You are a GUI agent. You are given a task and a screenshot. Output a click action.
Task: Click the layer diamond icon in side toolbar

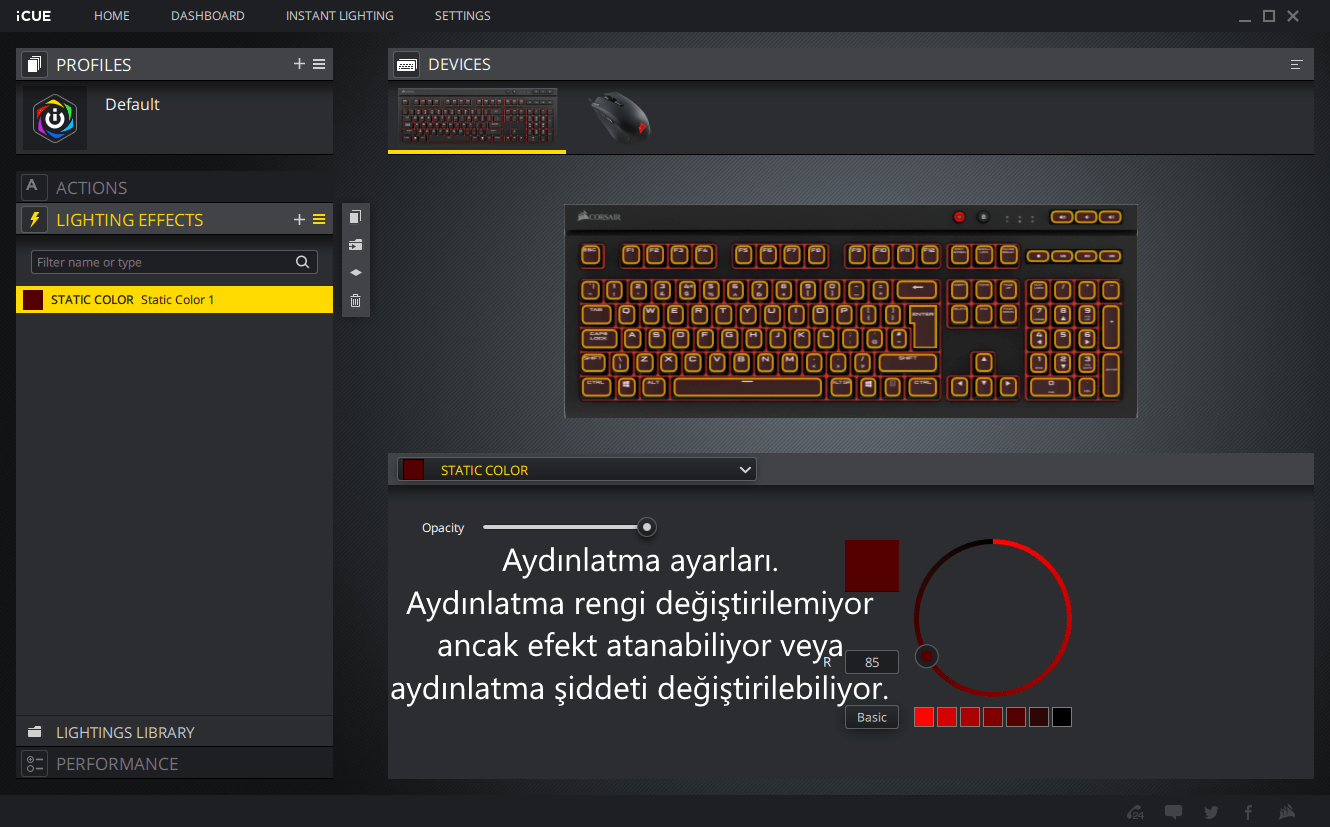(355, 272)
